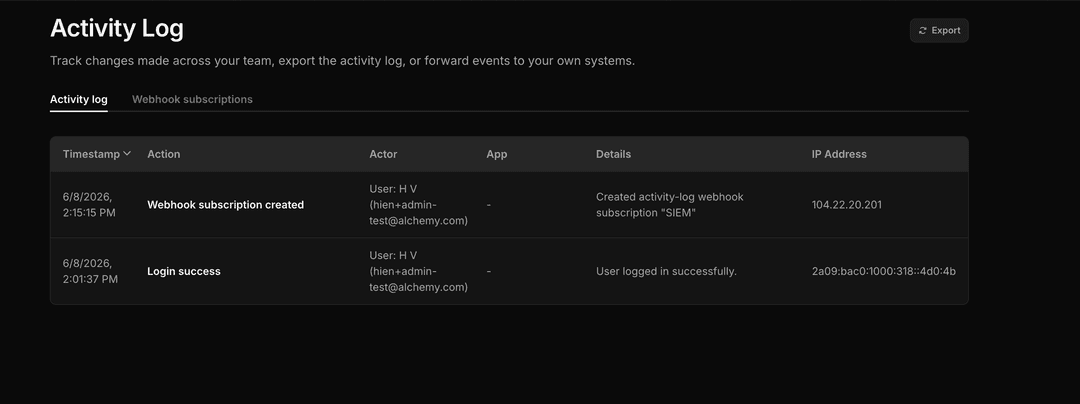Click the Details column header
1080x404 pixels.
613,154
